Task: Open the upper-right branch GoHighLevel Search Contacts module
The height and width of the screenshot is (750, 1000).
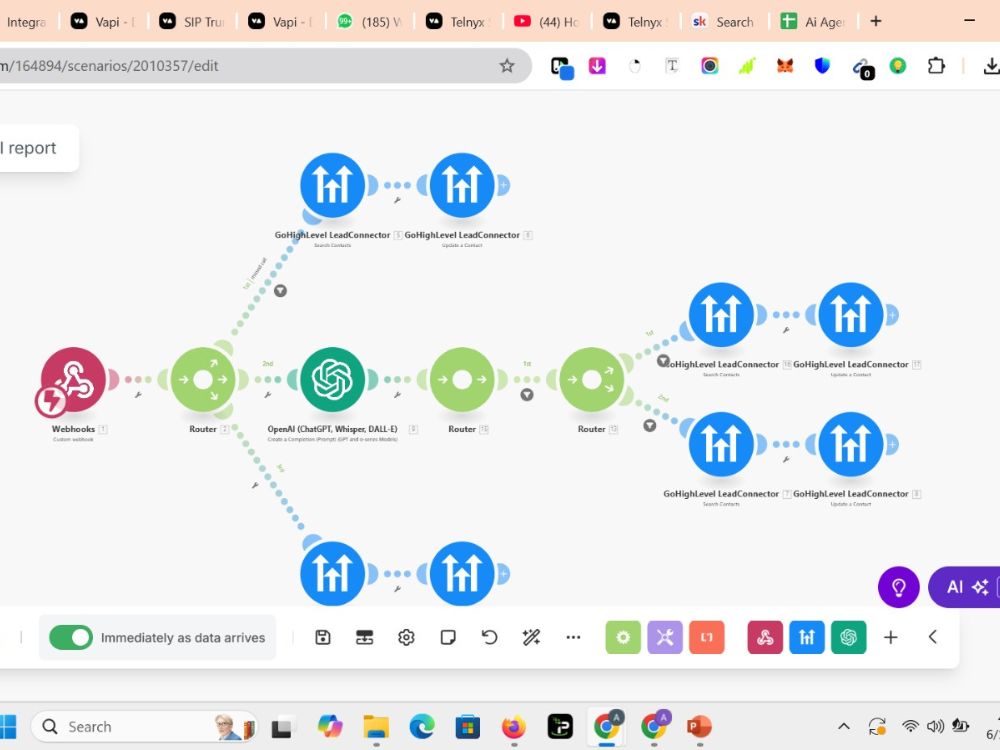Action: 721,314
